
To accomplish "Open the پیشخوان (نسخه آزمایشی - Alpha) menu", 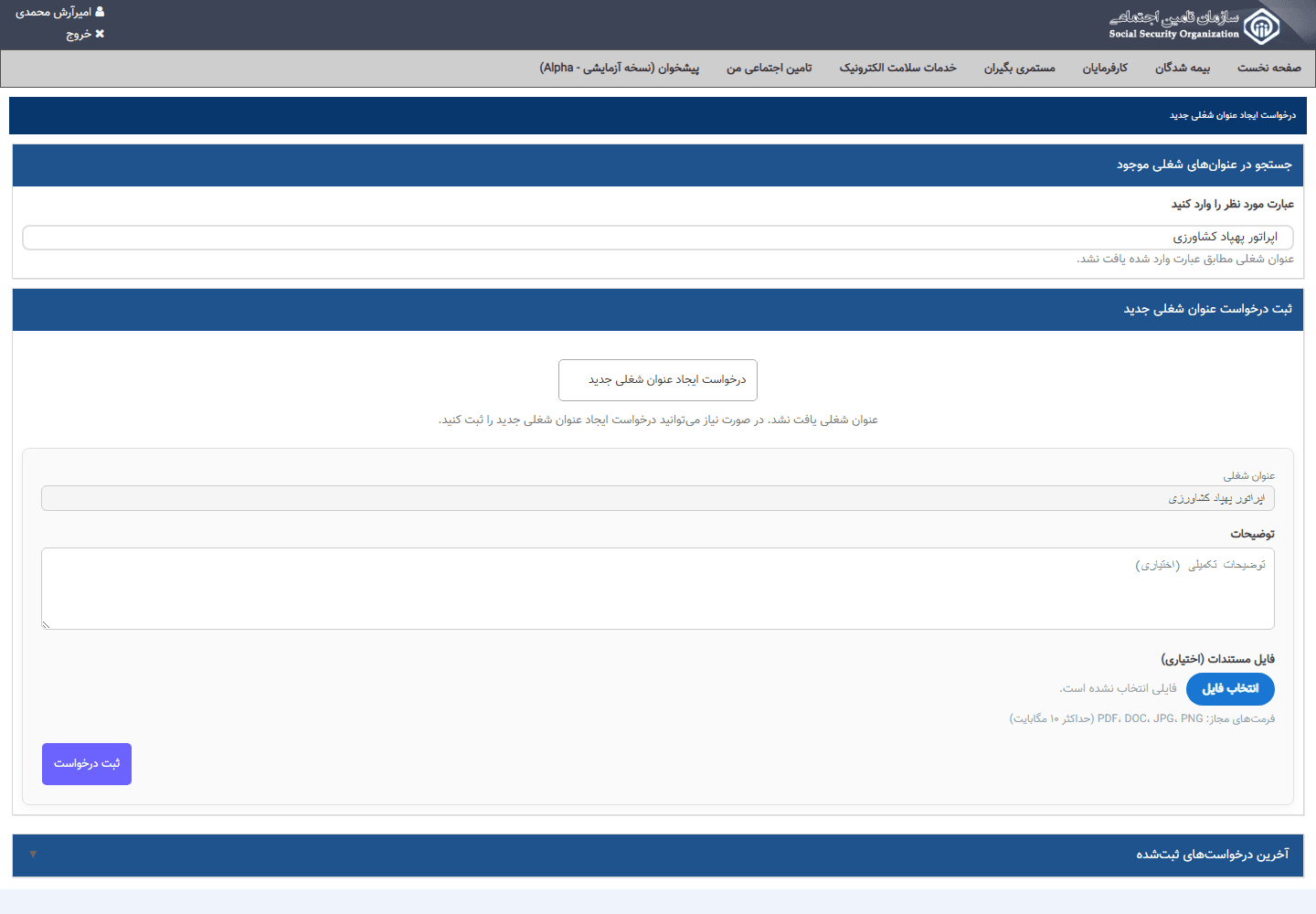I will pos(620,69).
